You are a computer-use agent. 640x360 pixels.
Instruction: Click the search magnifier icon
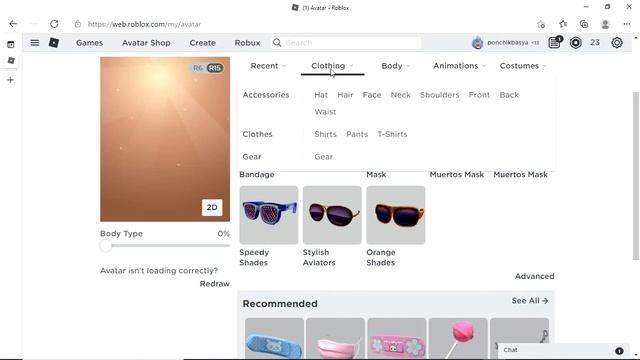click(x=277, y=42)
